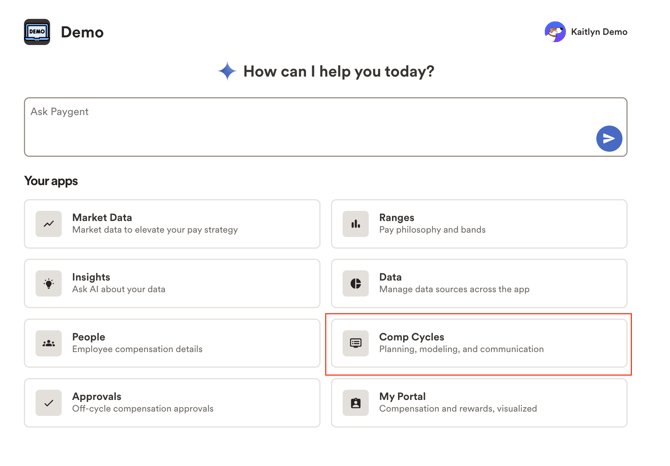Click the Demo title text
This screenshot has height=466, width=670.
(82, 32)
